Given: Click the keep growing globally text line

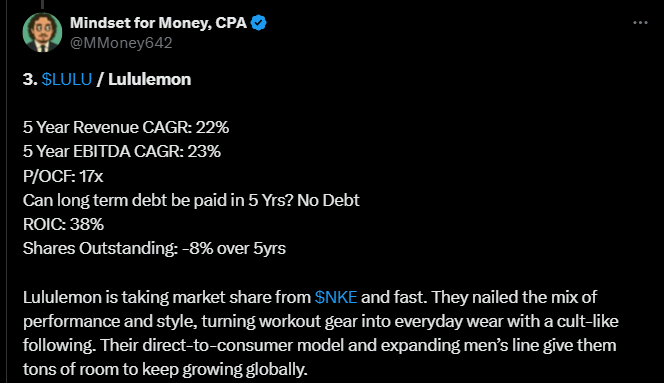Looking at the screenshot, I should (x=165, y=369).
